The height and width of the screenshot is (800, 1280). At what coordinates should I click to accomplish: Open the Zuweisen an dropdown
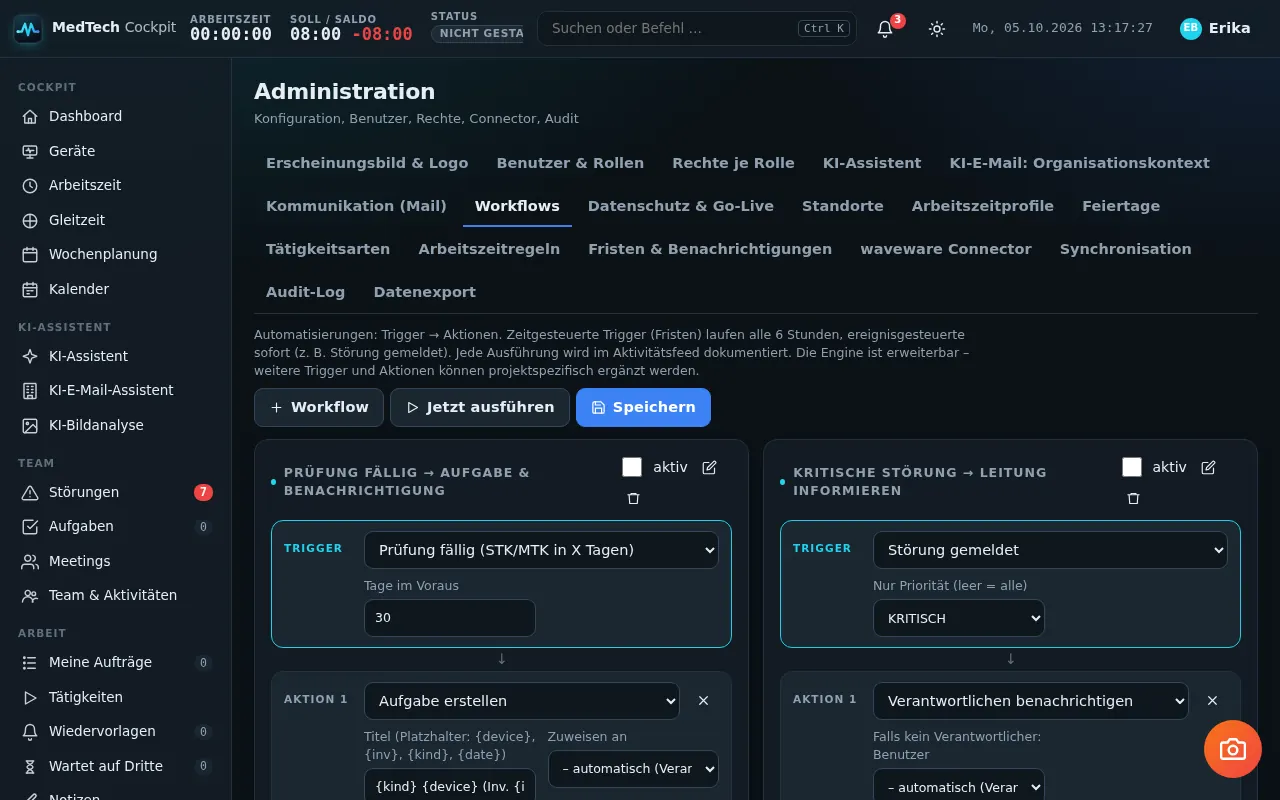[633, 769]
